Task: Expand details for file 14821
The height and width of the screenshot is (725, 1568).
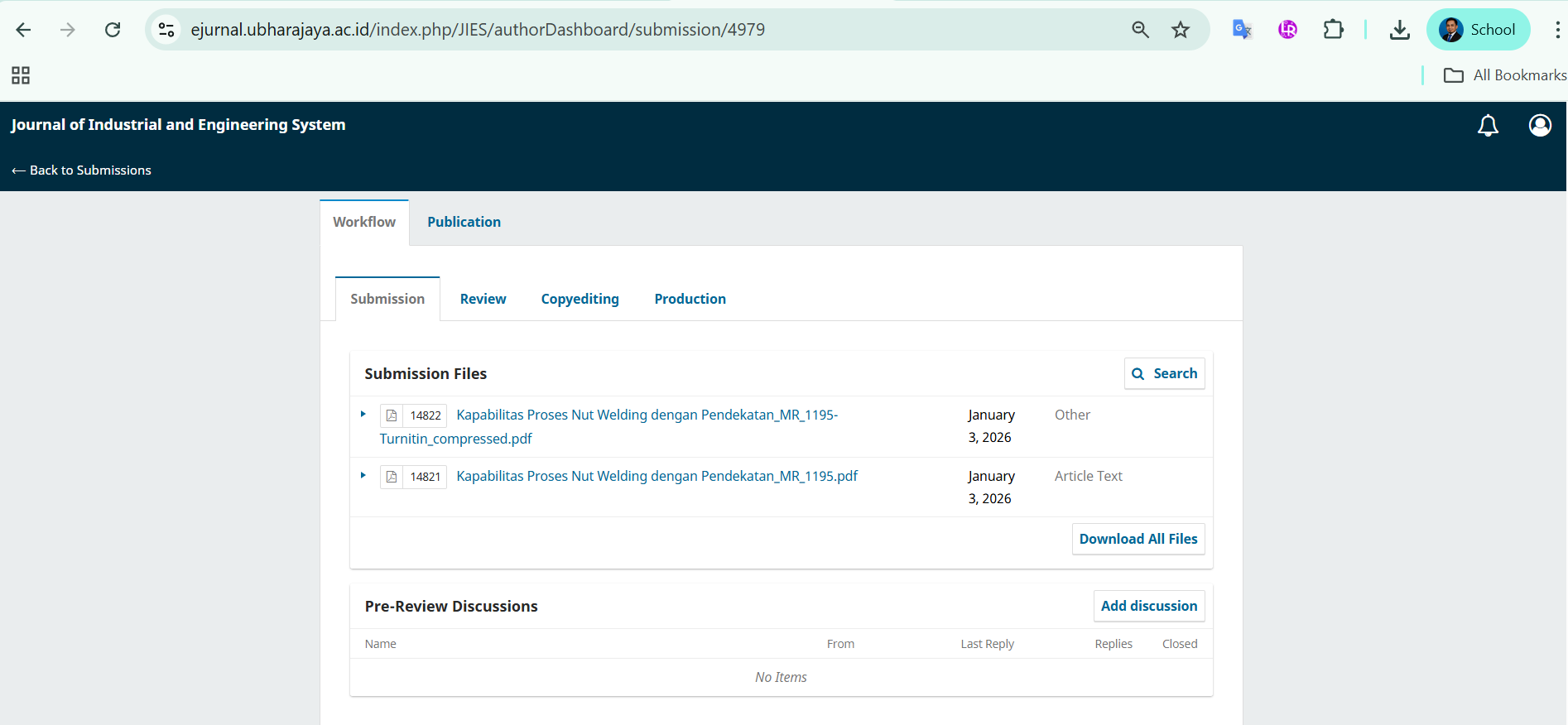Action: [x=363, y=475]
